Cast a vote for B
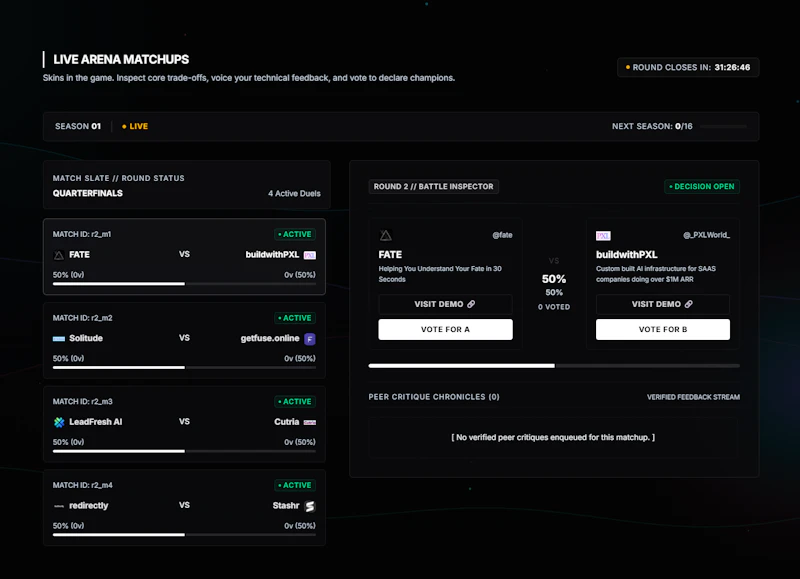The height and width of the screenshot is (579, 800). (x=663, y=330)
